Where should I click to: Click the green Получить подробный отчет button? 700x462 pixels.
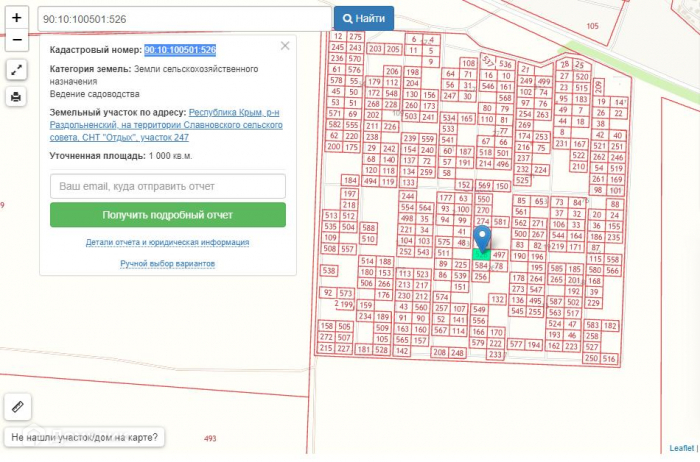click(x=168, y=215)
